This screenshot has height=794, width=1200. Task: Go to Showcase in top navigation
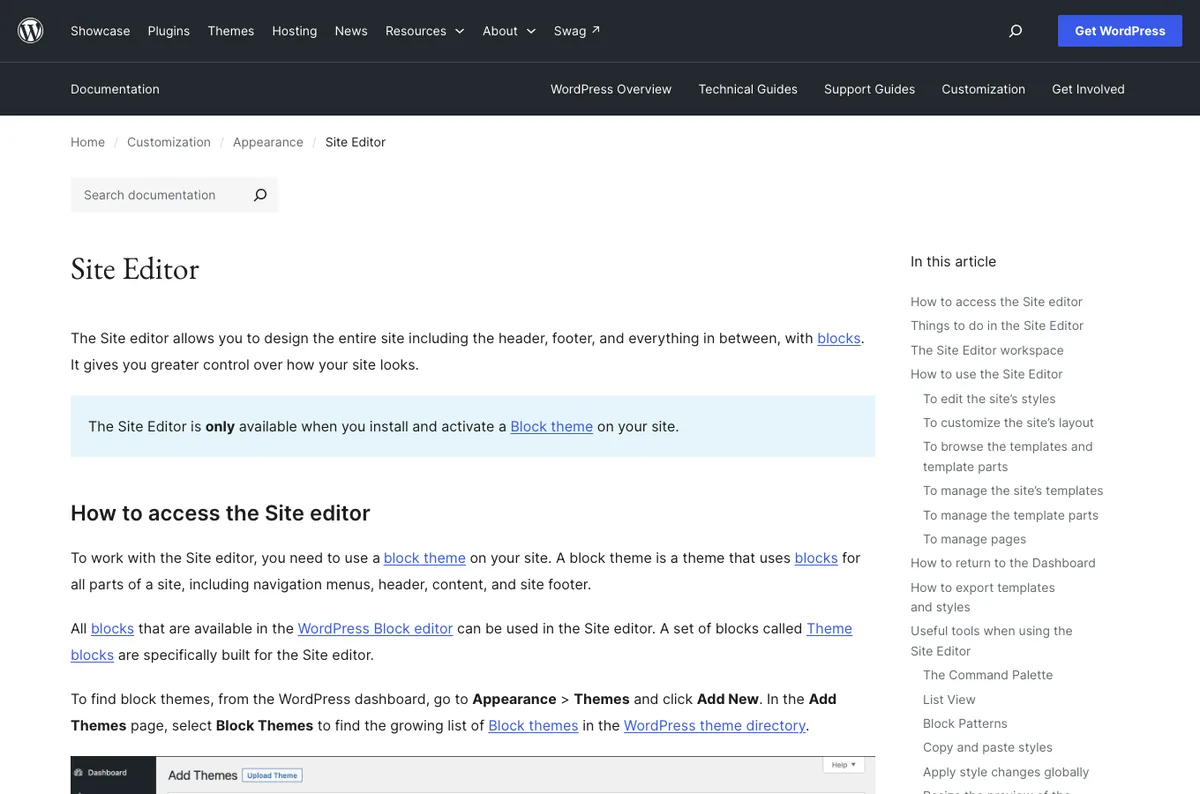click(100, 31)
